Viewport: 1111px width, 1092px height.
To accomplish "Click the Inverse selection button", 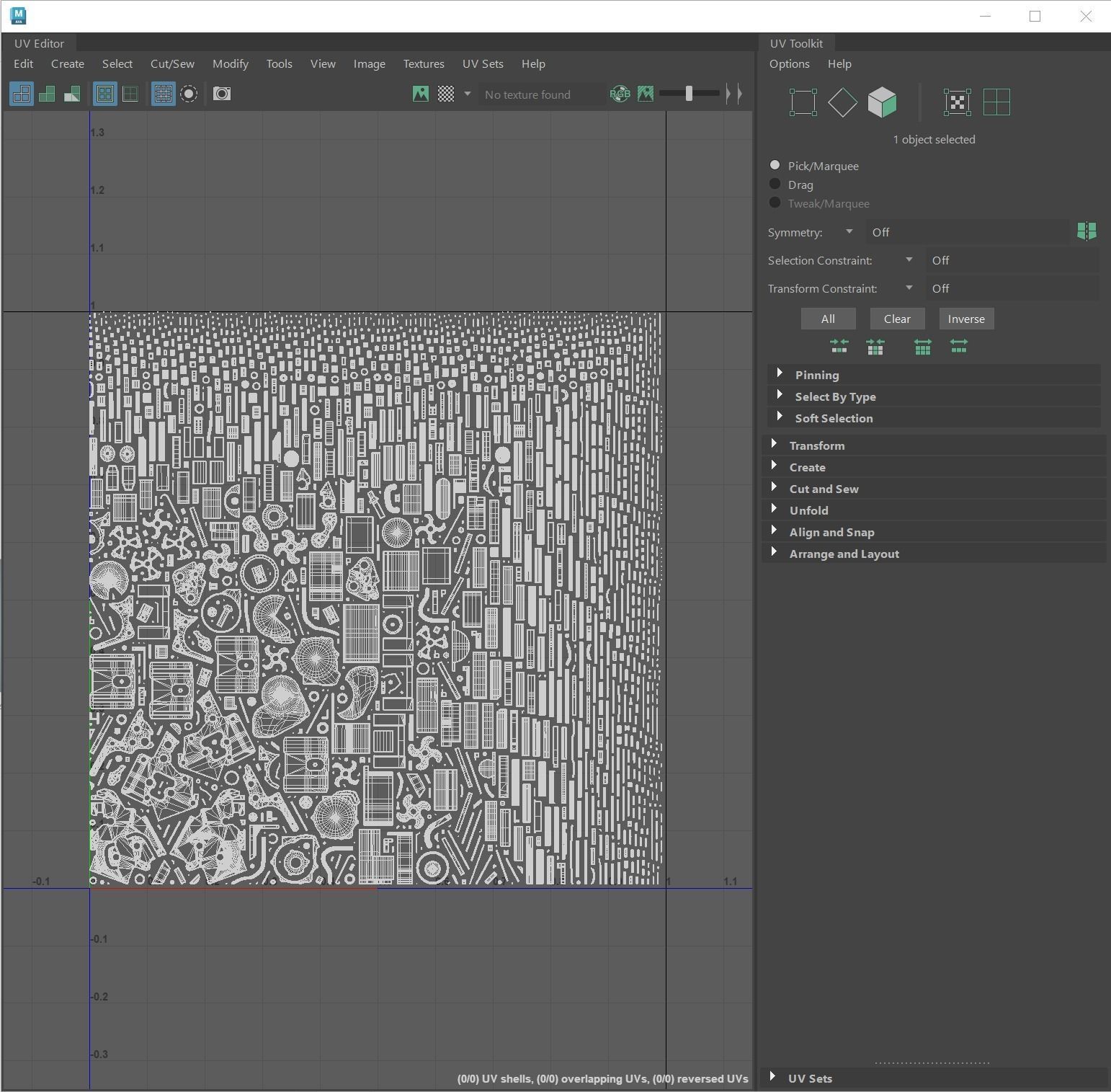I will click(966, 319).
